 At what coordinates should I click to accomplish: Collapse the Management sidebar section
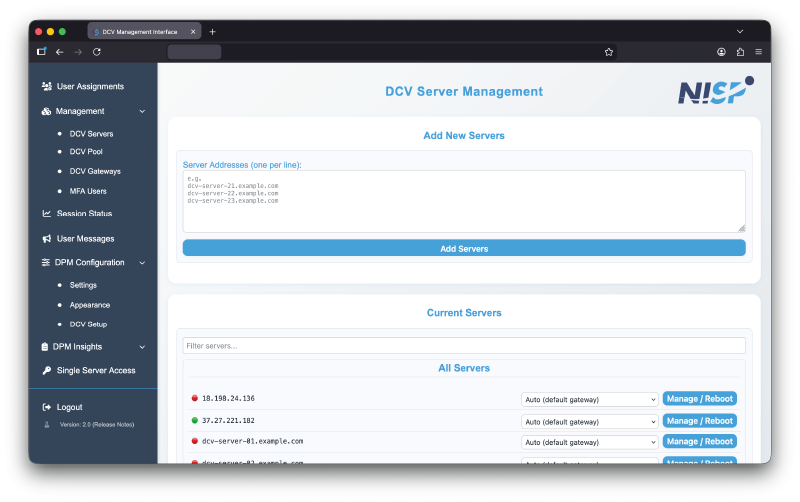point(142,112)
